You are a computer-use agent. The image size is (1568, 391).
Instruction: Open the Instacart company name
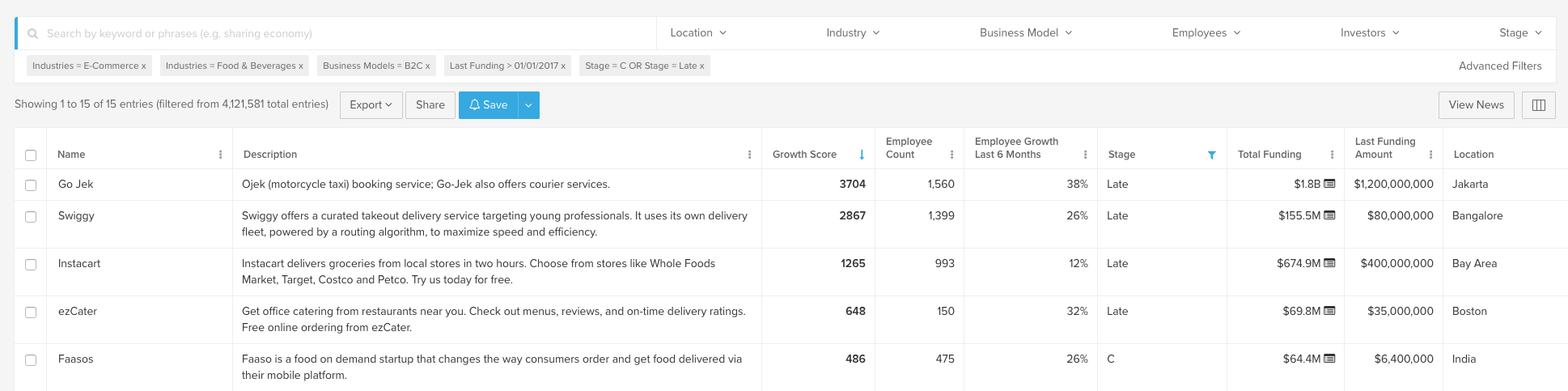coord(79,264)
